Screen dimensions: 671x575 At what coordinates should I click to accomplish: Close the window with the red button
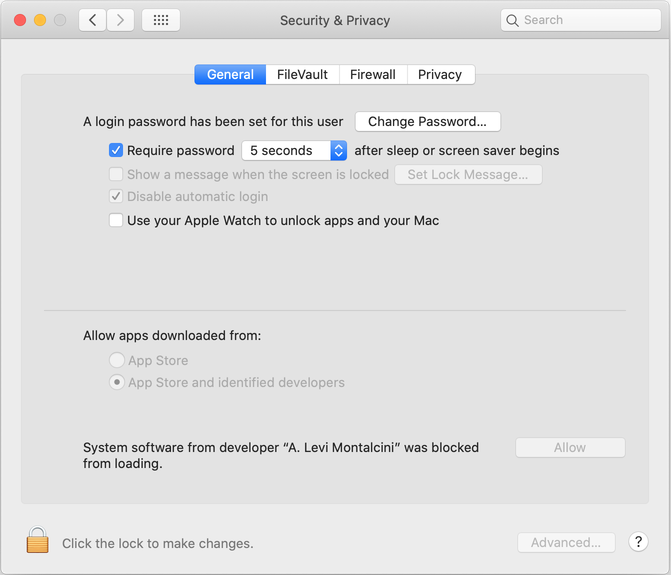[20, 20]
